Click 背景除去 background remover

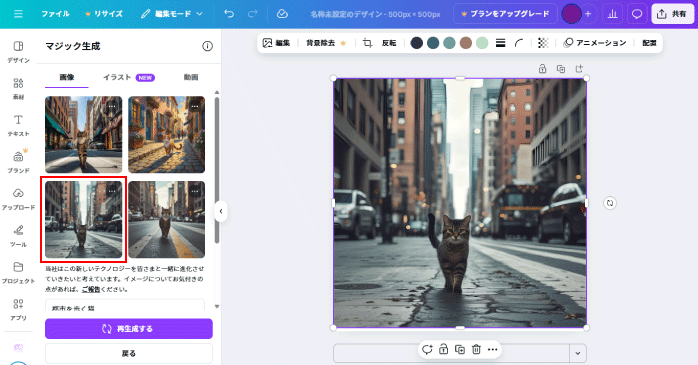pyautogui.click(x=326, y=43)
